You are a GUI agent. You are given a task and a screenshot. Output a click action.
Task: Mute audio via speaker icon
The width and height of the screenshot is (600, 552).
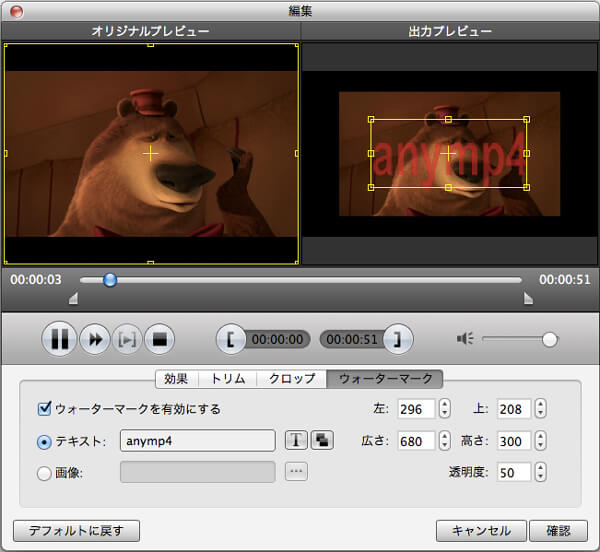tap(465, 339)
